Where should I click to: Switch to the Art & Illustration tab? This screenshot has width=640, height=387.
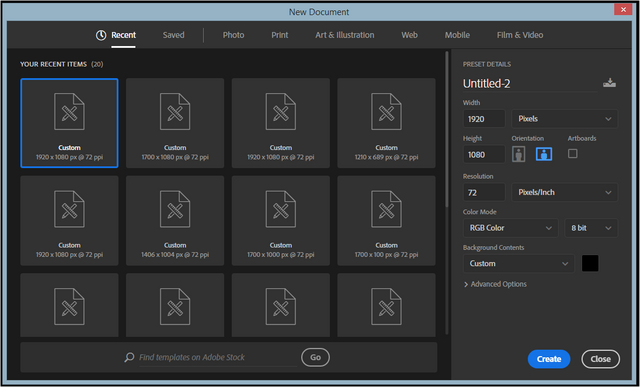pos(344,35)
